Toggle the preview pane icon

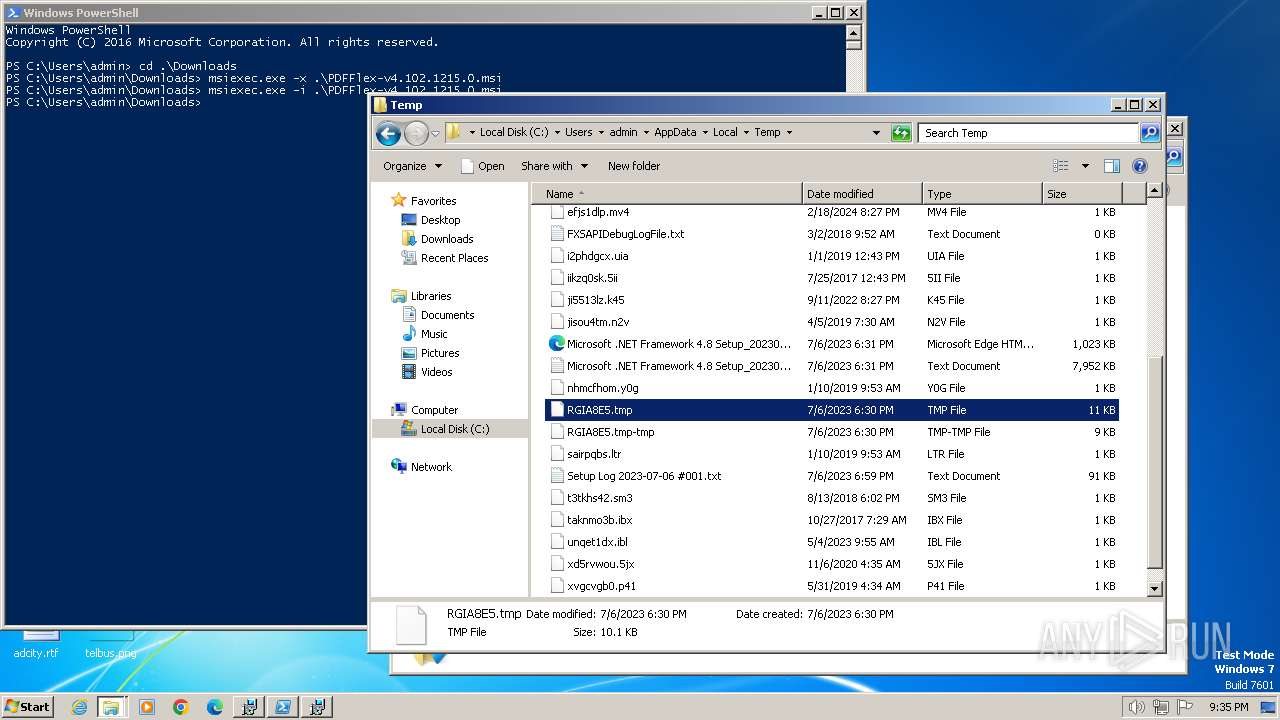[1112, 166]
